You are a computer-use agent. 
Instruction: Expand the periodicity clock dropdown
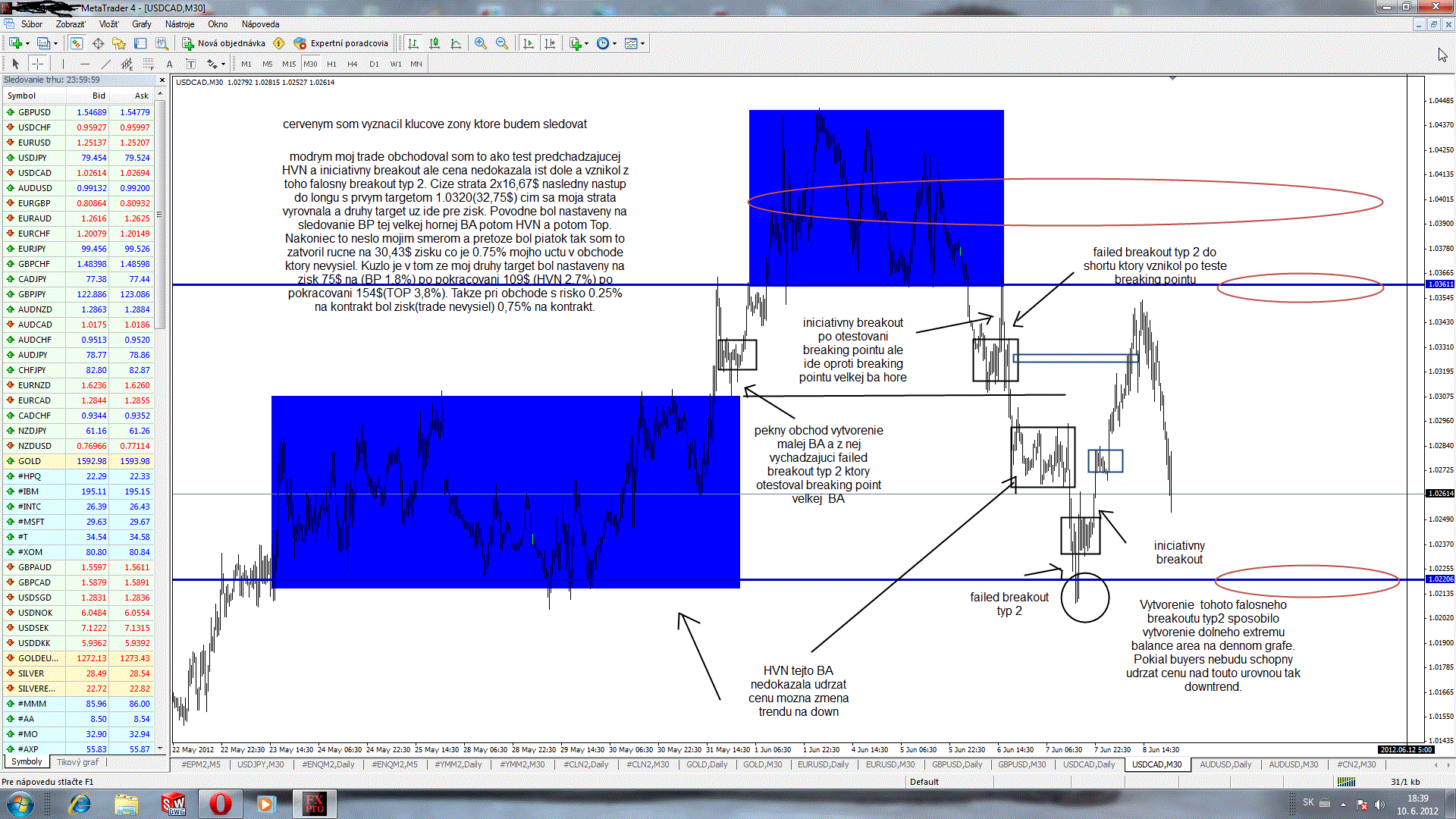614,43
